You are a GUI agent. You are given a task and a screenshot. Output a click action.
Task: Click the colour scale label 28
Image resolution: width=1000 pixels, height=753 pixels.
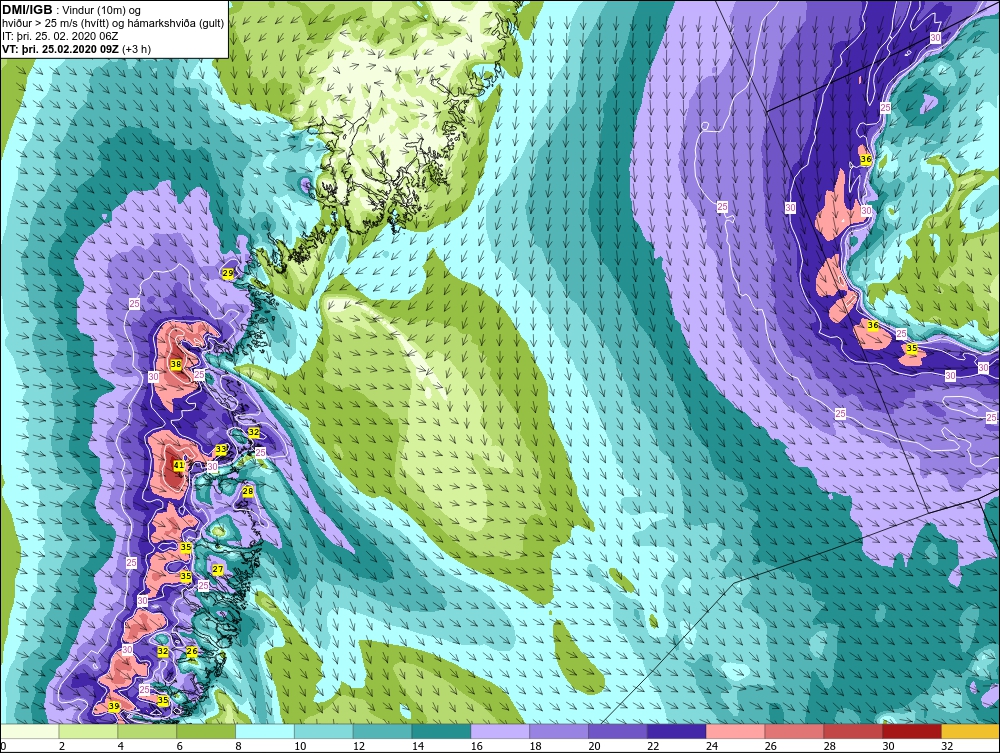click(x=829, y=746)
